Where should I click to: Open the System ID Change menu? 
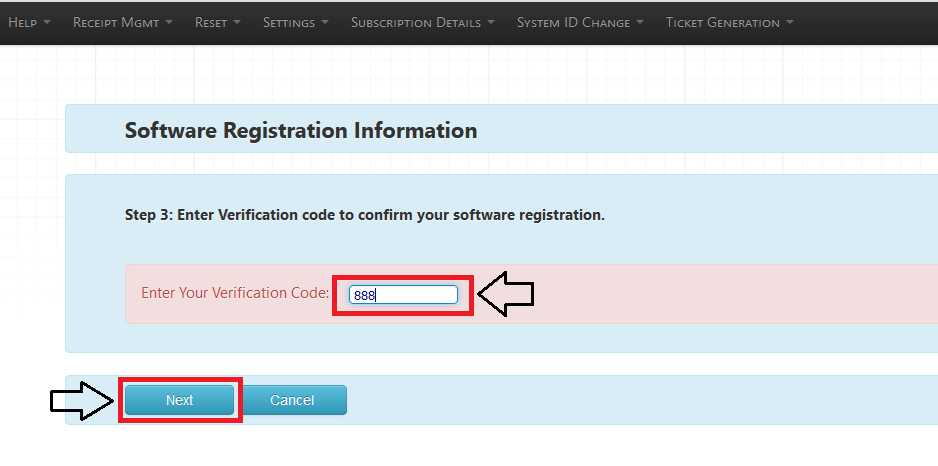click(x=580, y=23)
